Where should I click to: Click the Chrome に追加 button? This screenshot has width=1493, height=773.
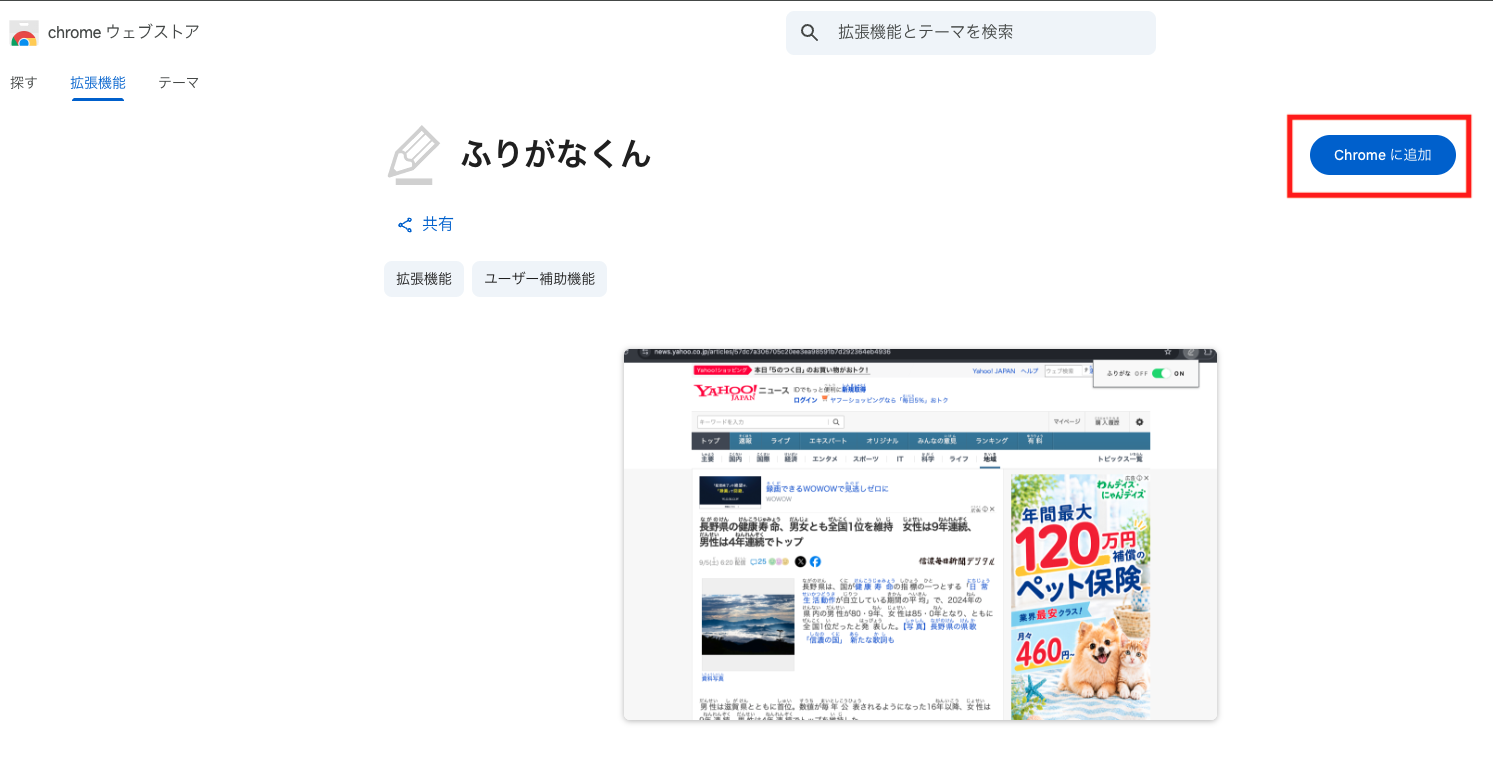1383,155
